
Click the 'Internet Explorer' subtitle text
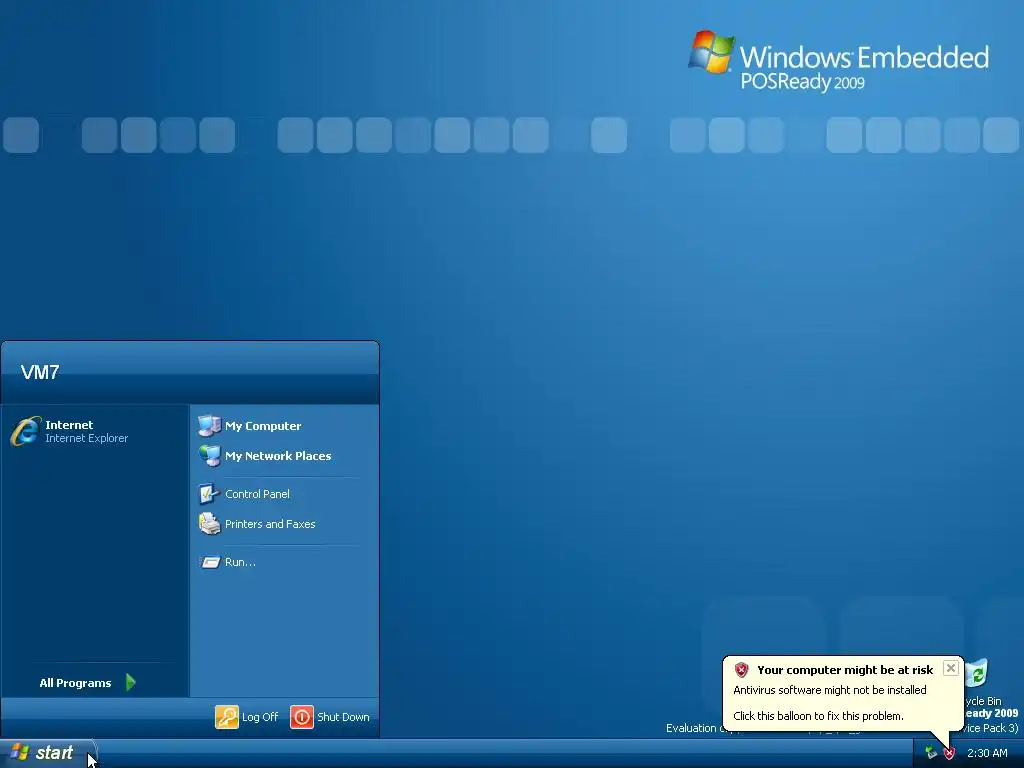point(86,438)
